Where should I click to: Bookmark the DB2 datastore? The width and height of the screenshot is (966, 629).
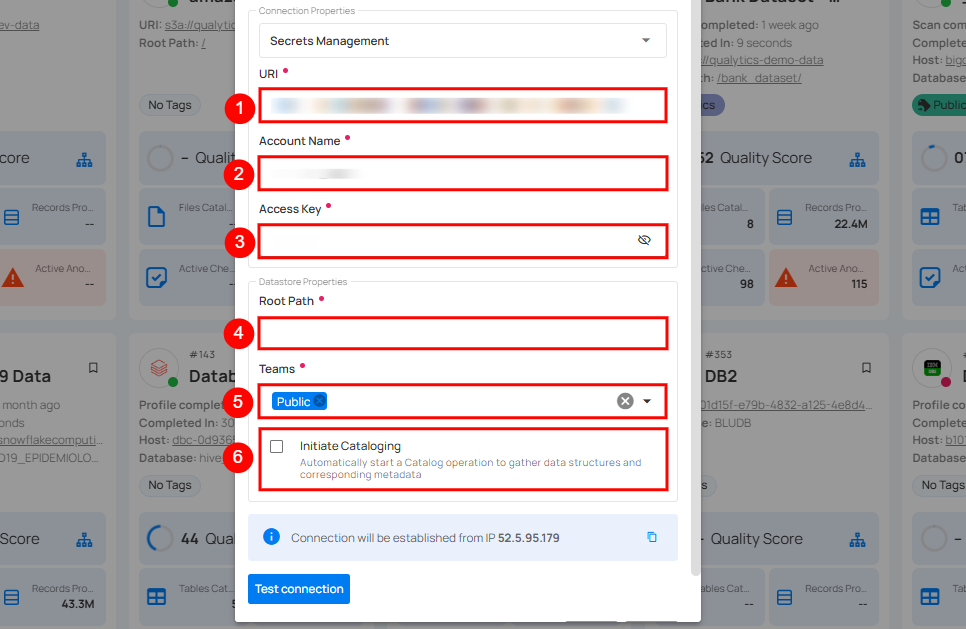coord(866,367)
